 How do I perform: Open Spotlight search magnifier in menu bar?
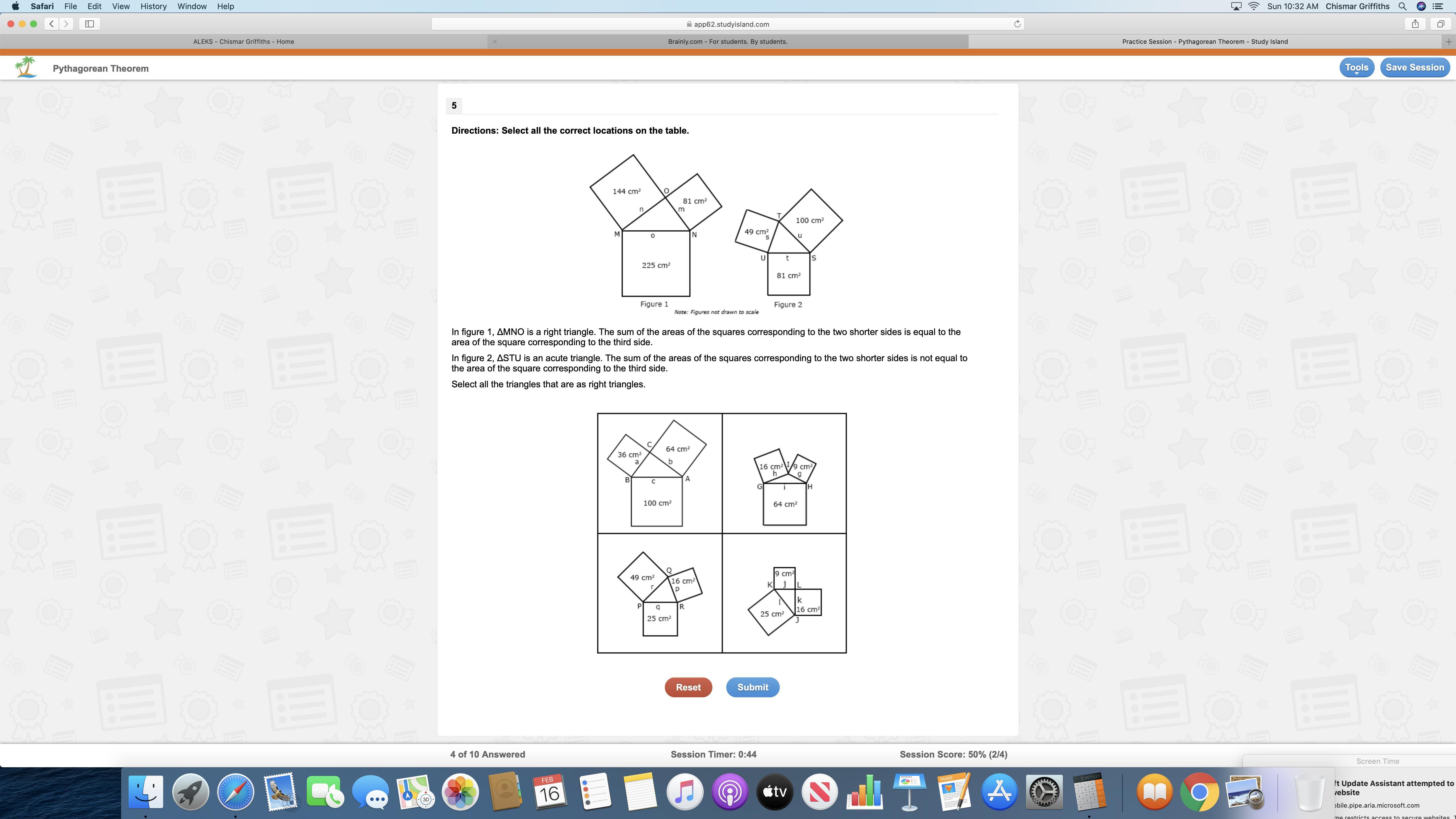click(1402, 6)
